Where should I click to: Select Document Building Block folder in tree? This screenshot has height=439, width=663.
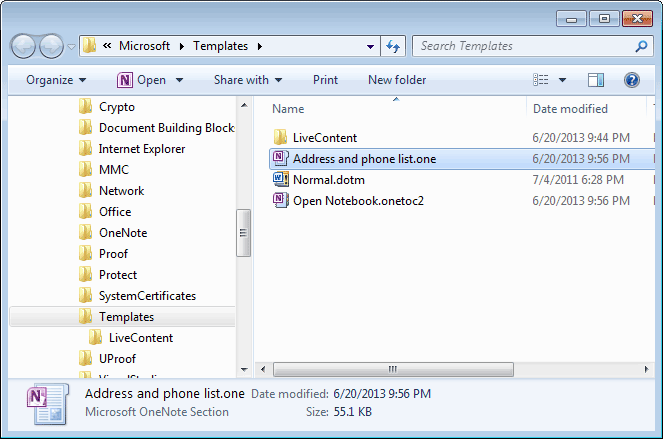167,128
